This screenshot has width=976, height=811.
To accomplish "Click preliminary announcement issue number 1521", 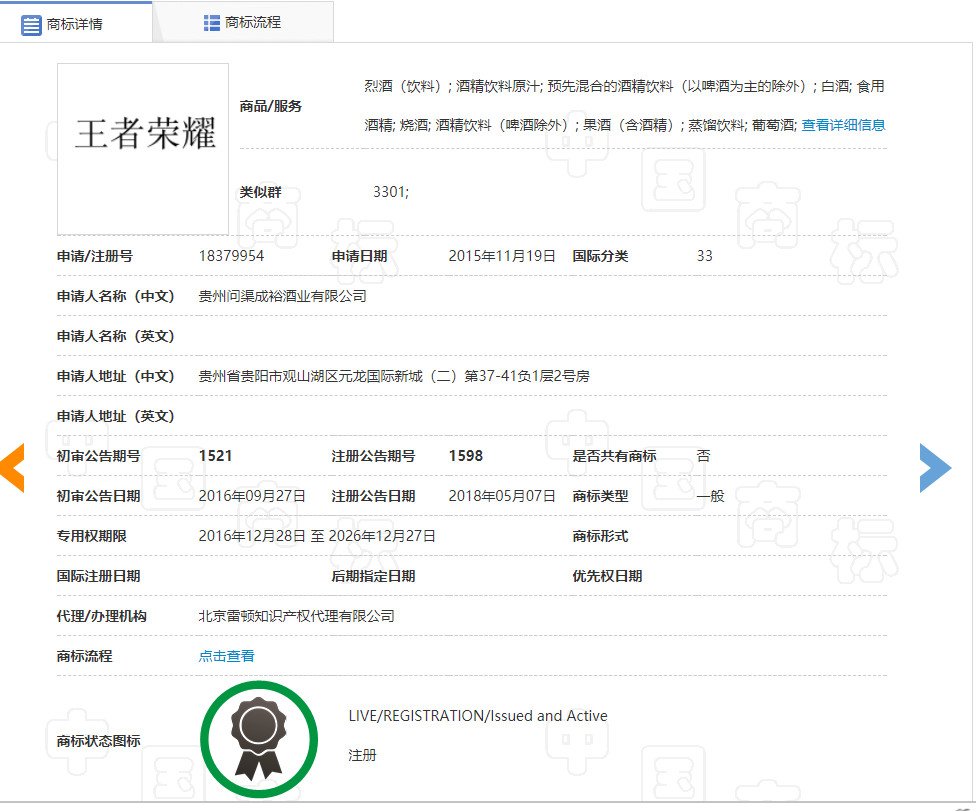I will coord(215,456).
